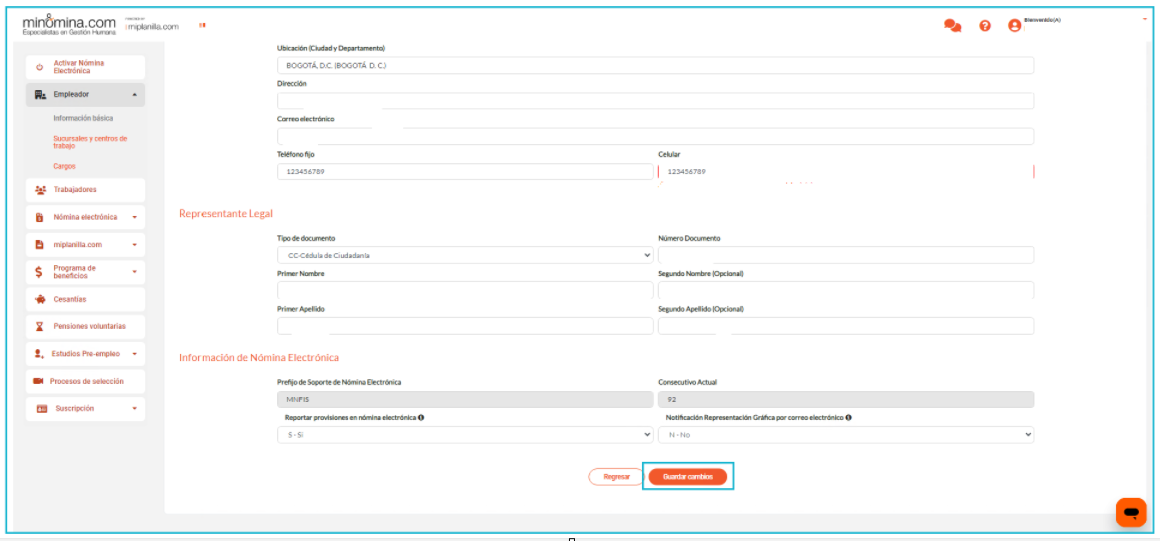Click info icon beside Notificación Representación Gráfica
Screen dimensions: 1160x541
coord(848,417)
